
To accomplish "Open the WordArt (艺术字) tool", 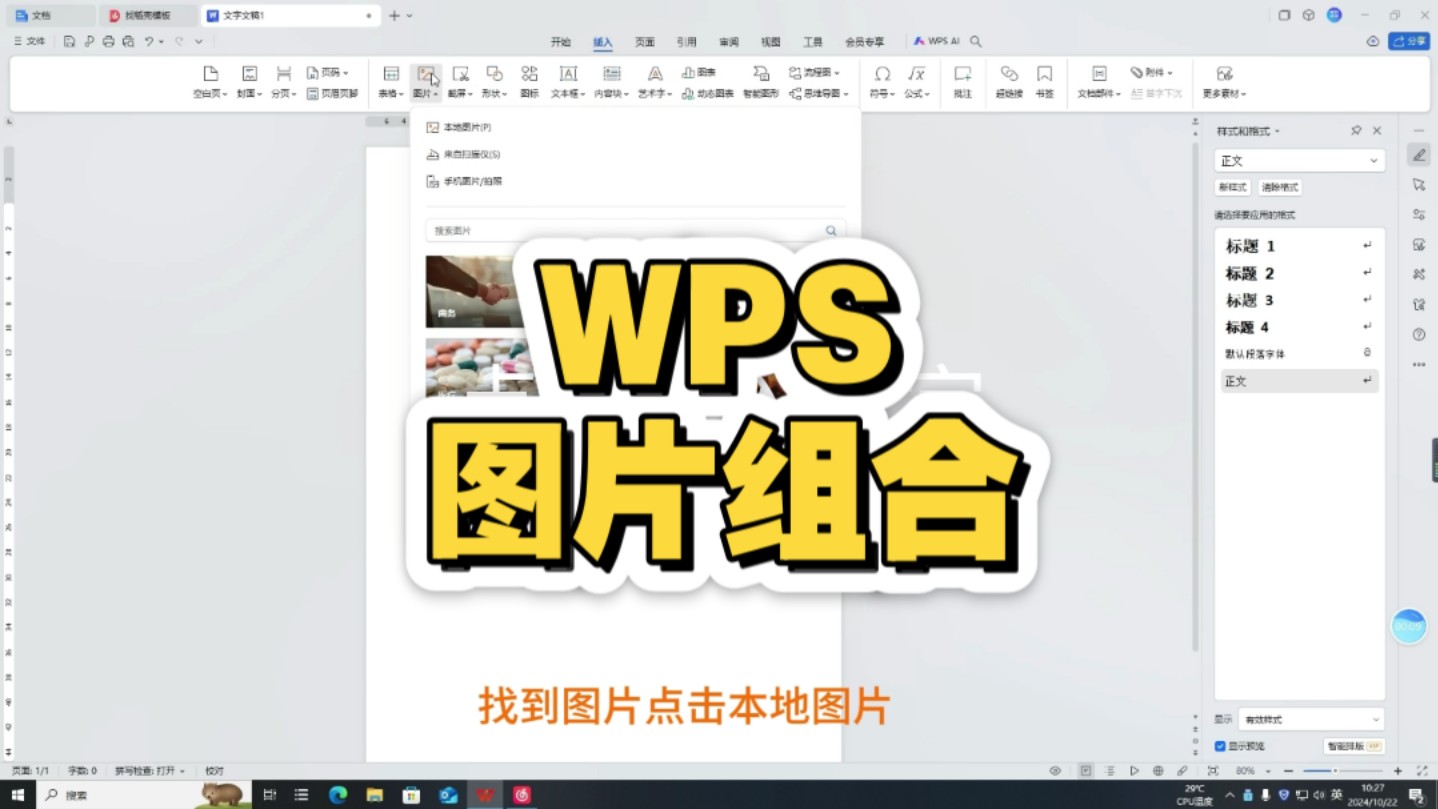I will tap(653, 81).
